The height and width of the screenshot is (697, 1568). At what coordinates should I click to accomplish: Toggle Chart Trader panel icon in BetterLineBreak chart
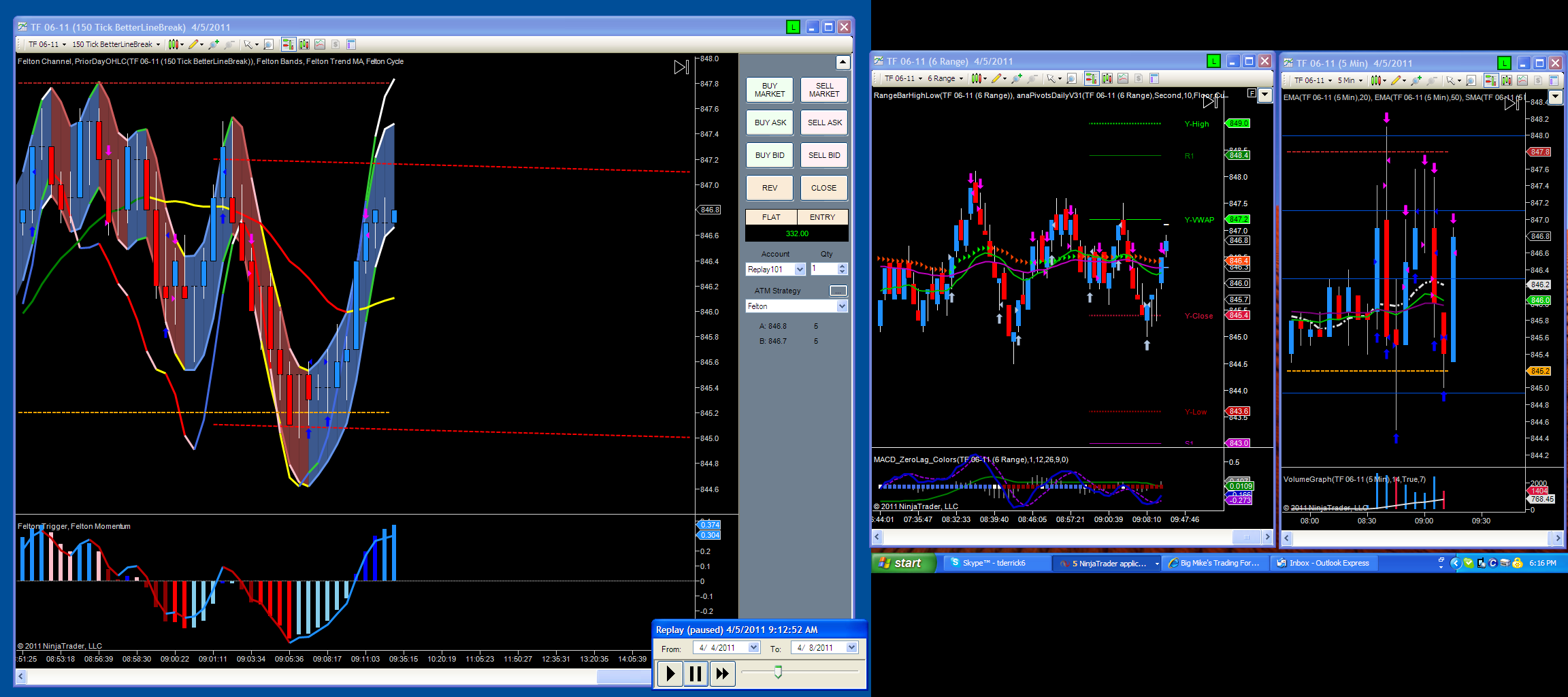pos(288,44)
